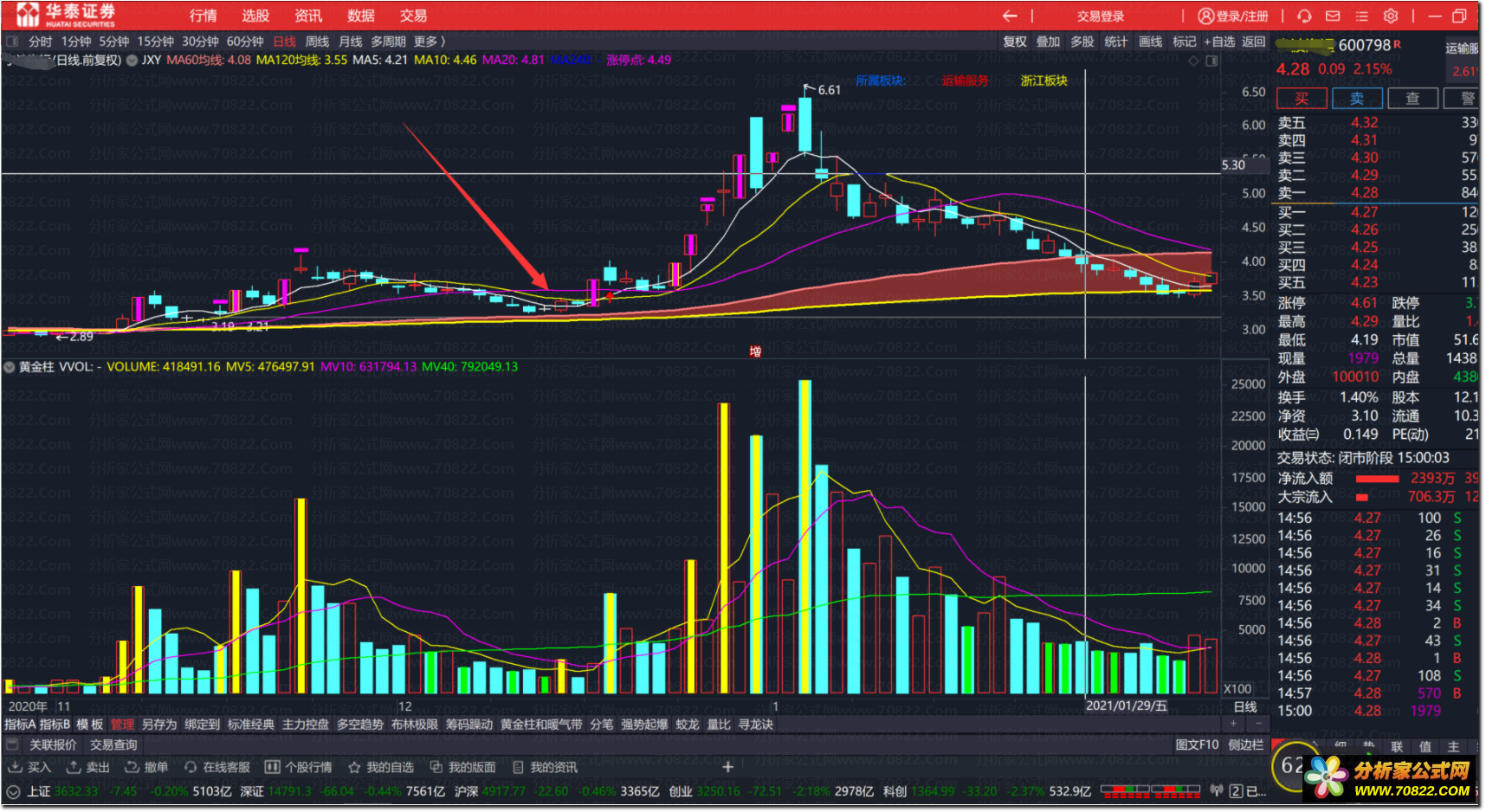
Task: Click the plus icon in bottom toolbar
Action: tap(727, 767)
